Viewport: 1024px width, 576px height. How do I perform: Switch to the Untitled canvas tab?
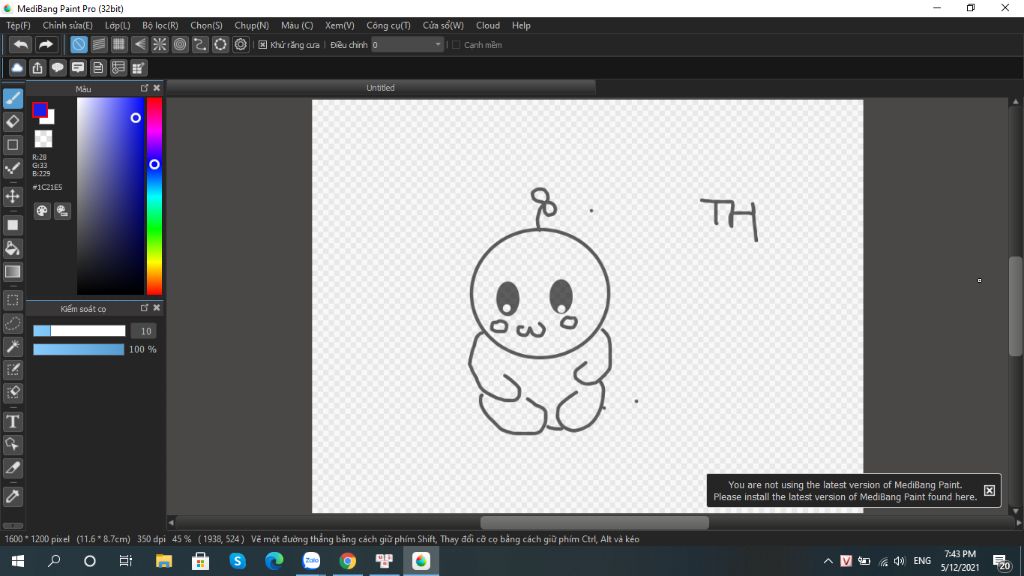coord(380,88)
